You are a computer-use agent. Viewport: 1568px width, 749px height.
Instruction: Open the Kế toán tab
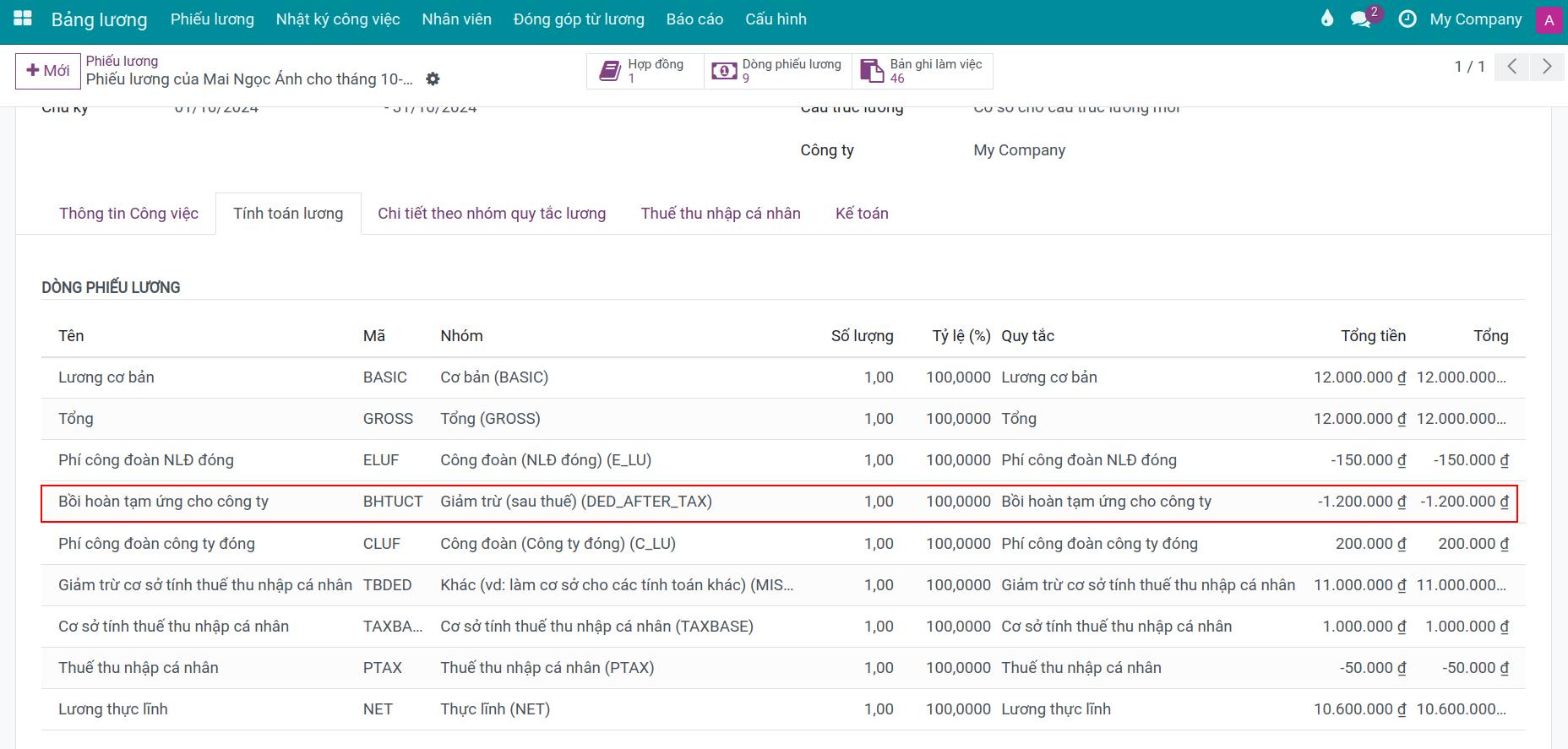pyautogui.click(x=862, y=214)
